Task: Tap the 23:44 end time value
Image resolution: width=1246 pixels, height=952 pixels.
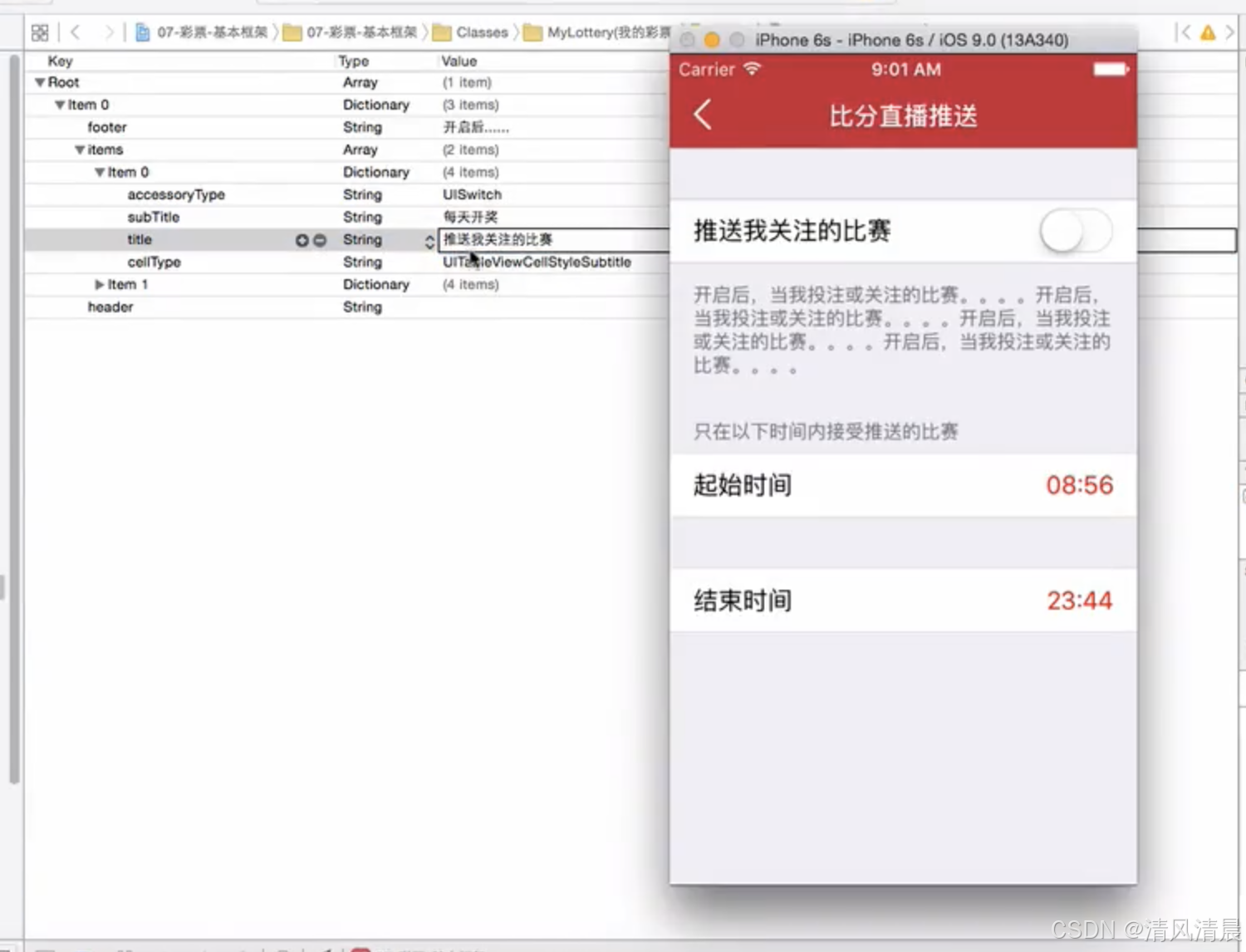Action: (1079, 601)
